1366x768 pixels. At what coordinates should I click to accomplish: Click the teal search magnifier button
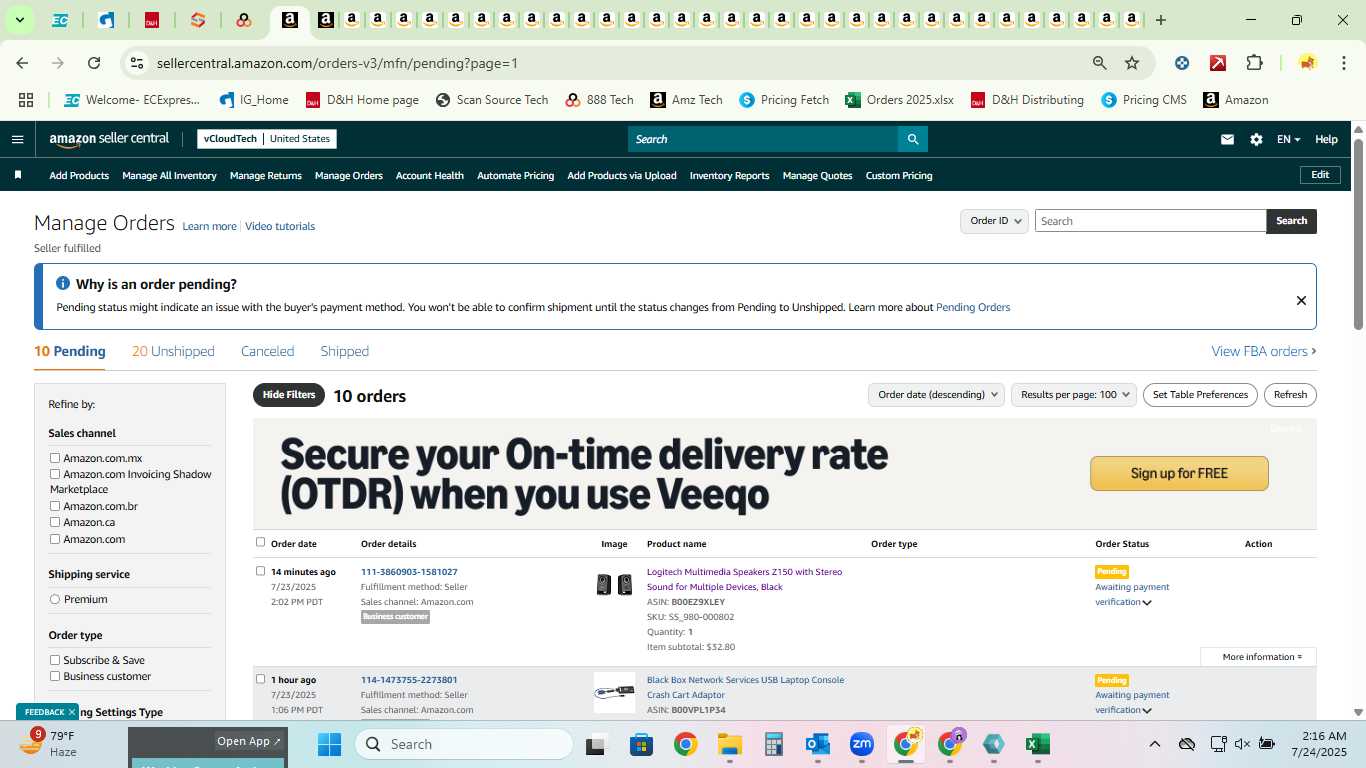click(x=912, y=139)
